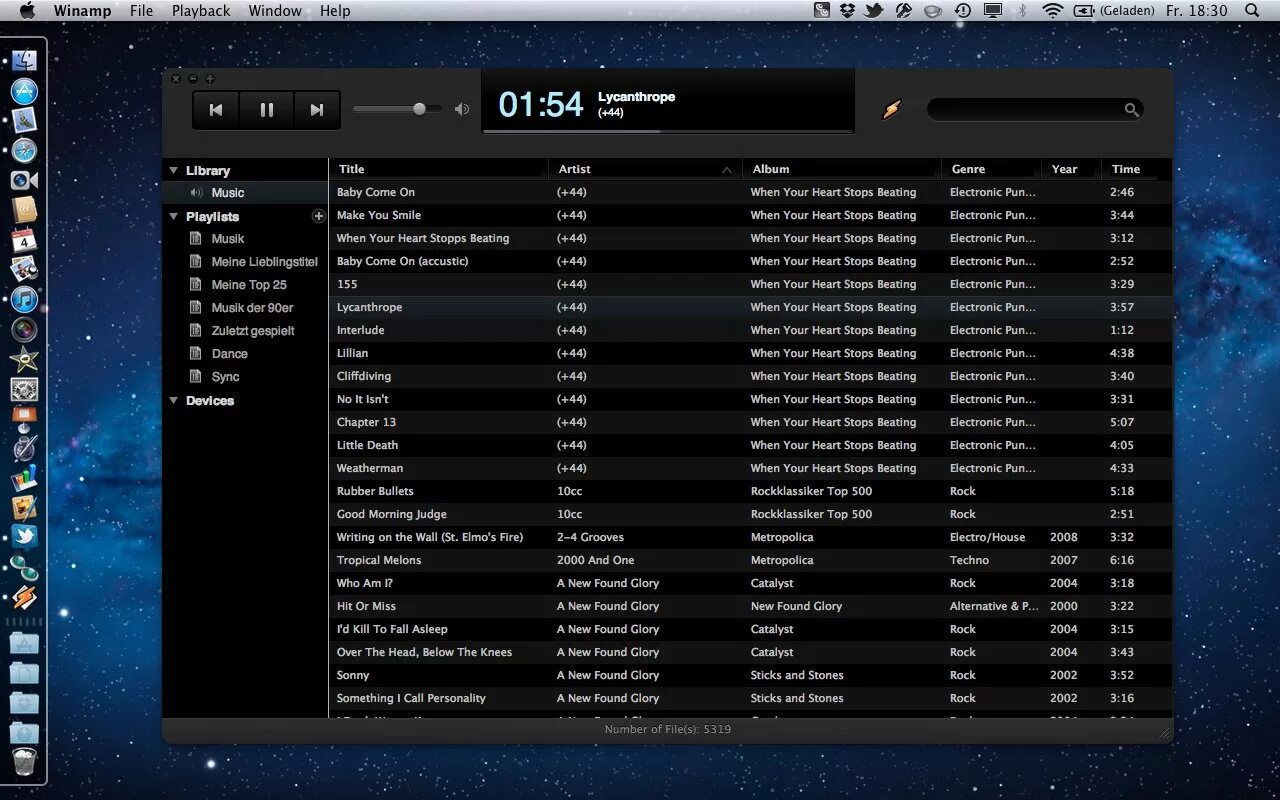Click the library search field
The width and height of the screenshot is (1280, 800).
[1034, 110]
